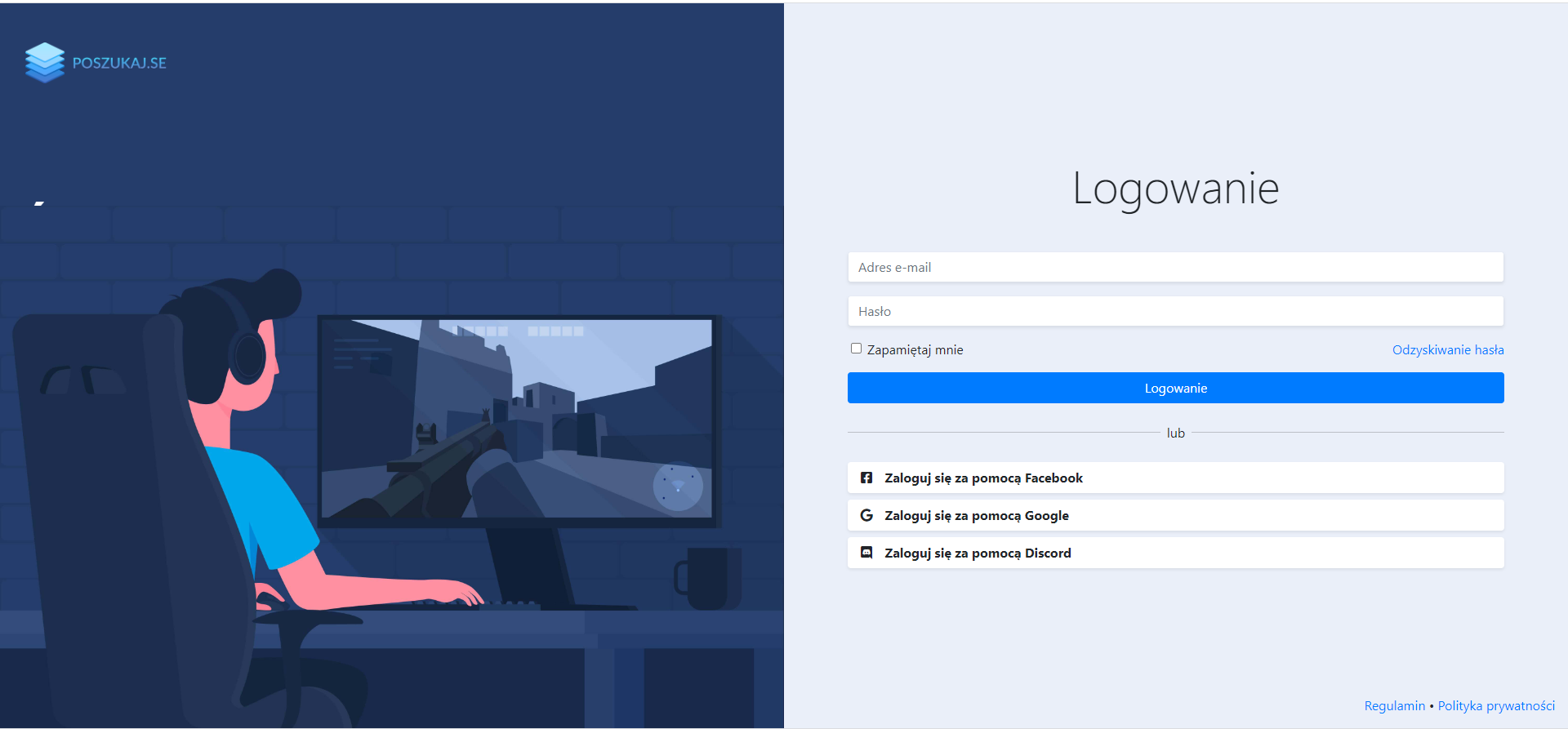Click the POSZUKAJ.SE brand name text
The image size is (1568, 729).
(119, 63)
